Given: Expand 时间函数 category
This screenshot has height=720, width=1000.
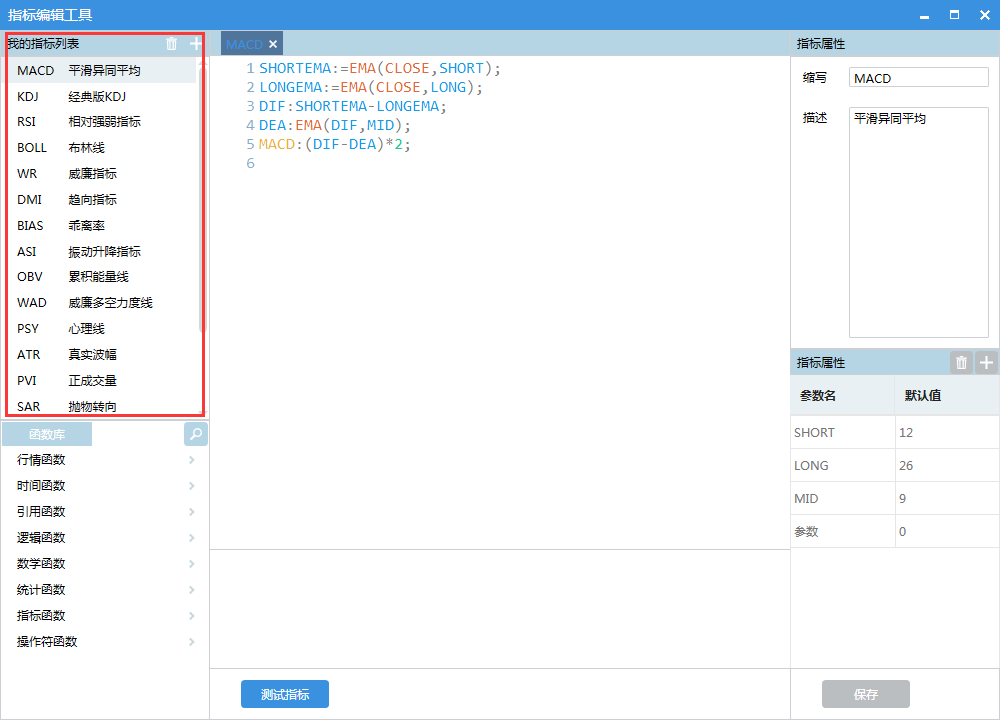Looking at the screenshot, I should point(105,486).
